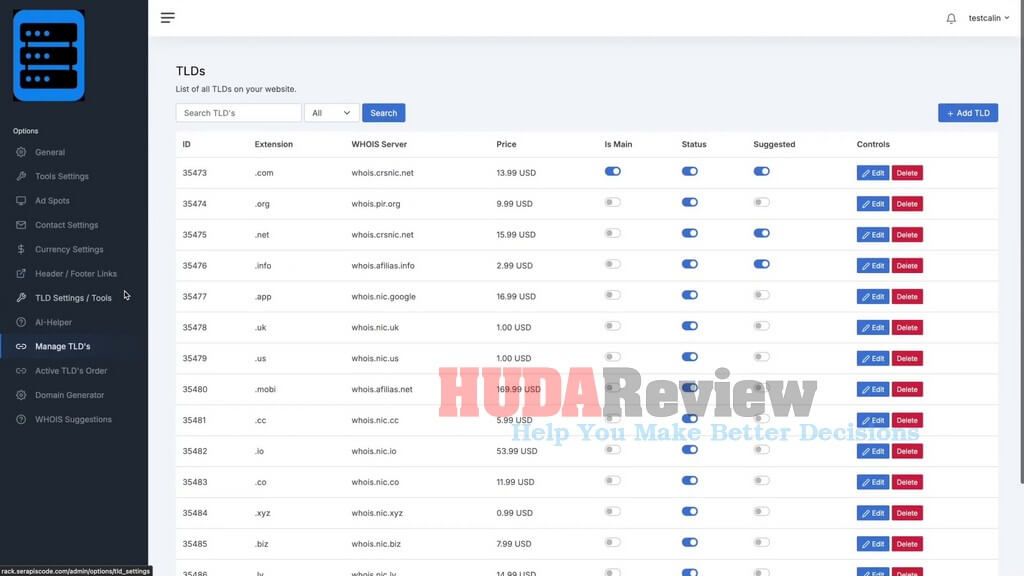This screenshot has height=576, width=1024.
Task: Edit the .com TLD row
Action: point(872,173)
